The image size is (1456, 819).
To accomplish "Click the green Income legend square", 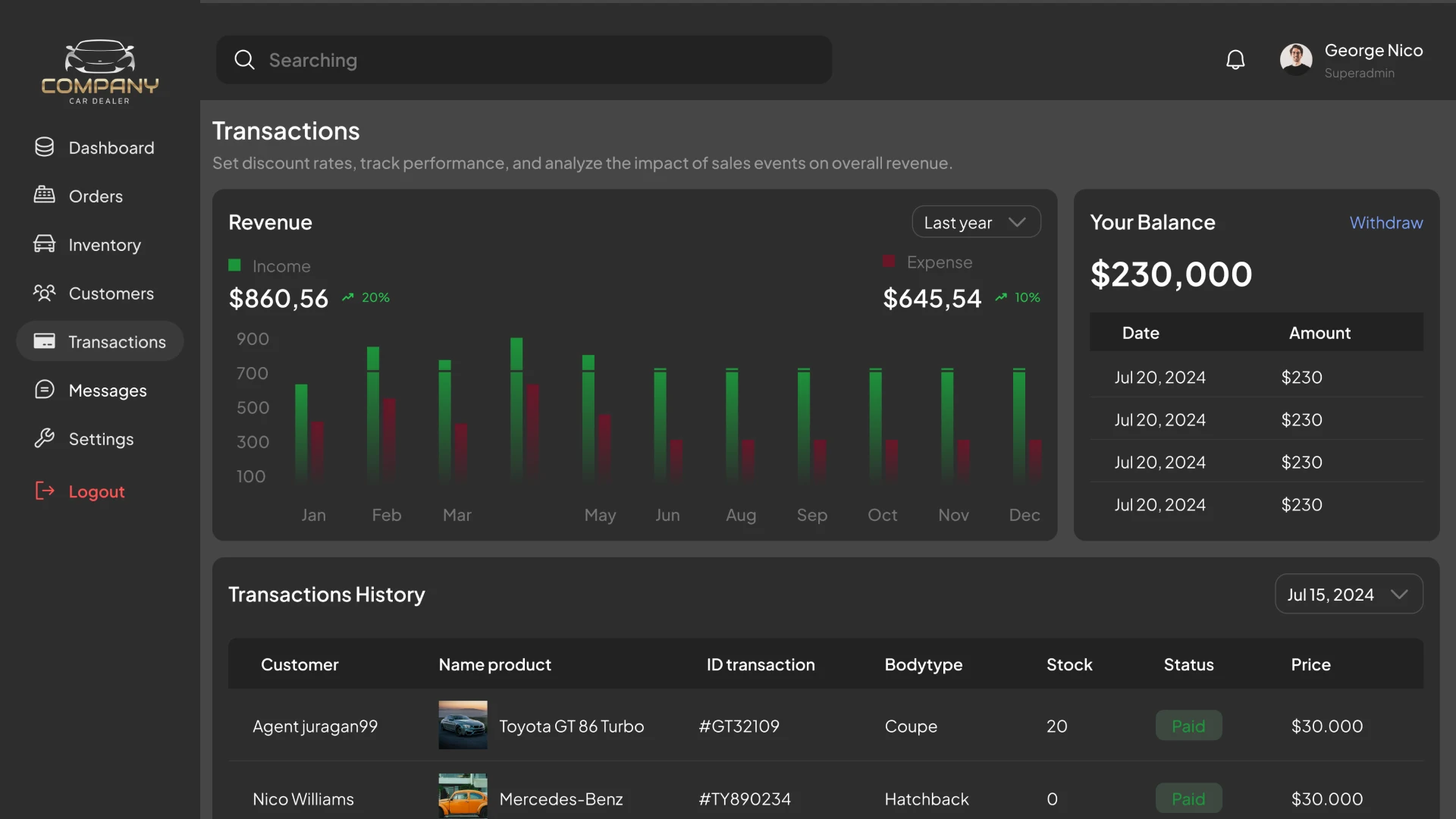I will coord(234,265).
